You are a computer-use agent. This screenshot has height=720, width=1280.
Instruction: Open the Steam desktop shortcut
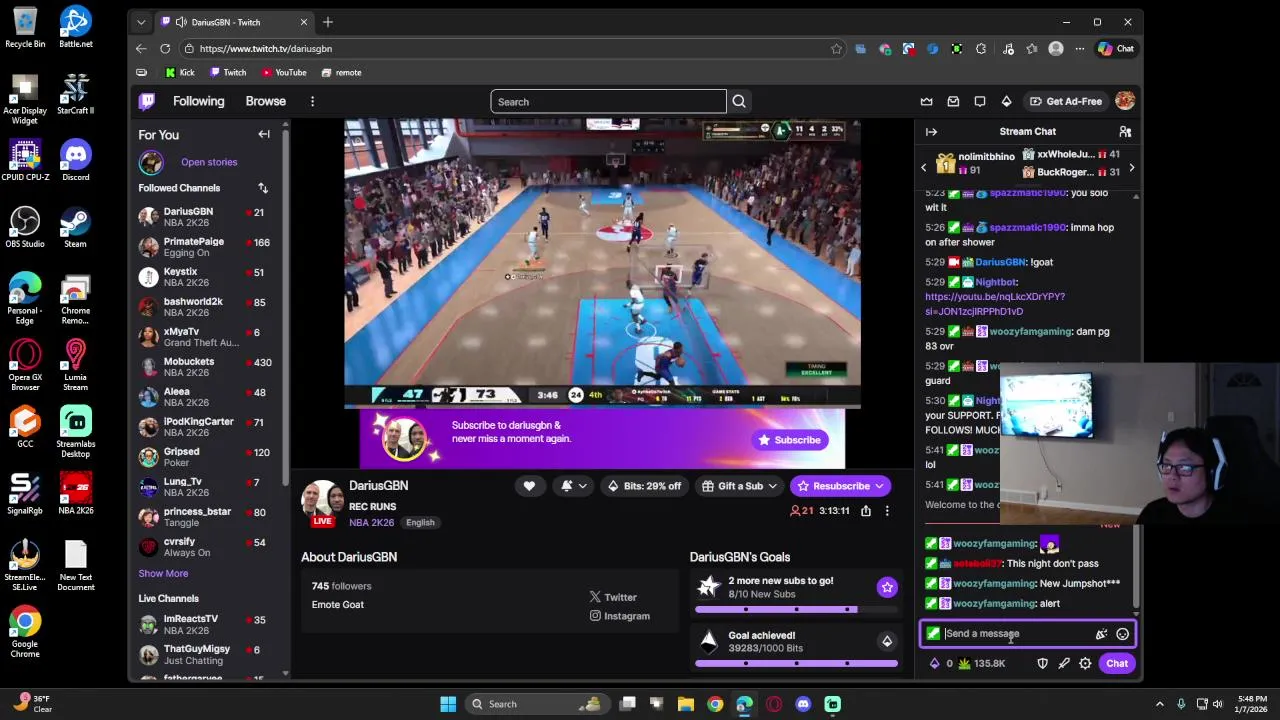75,227
